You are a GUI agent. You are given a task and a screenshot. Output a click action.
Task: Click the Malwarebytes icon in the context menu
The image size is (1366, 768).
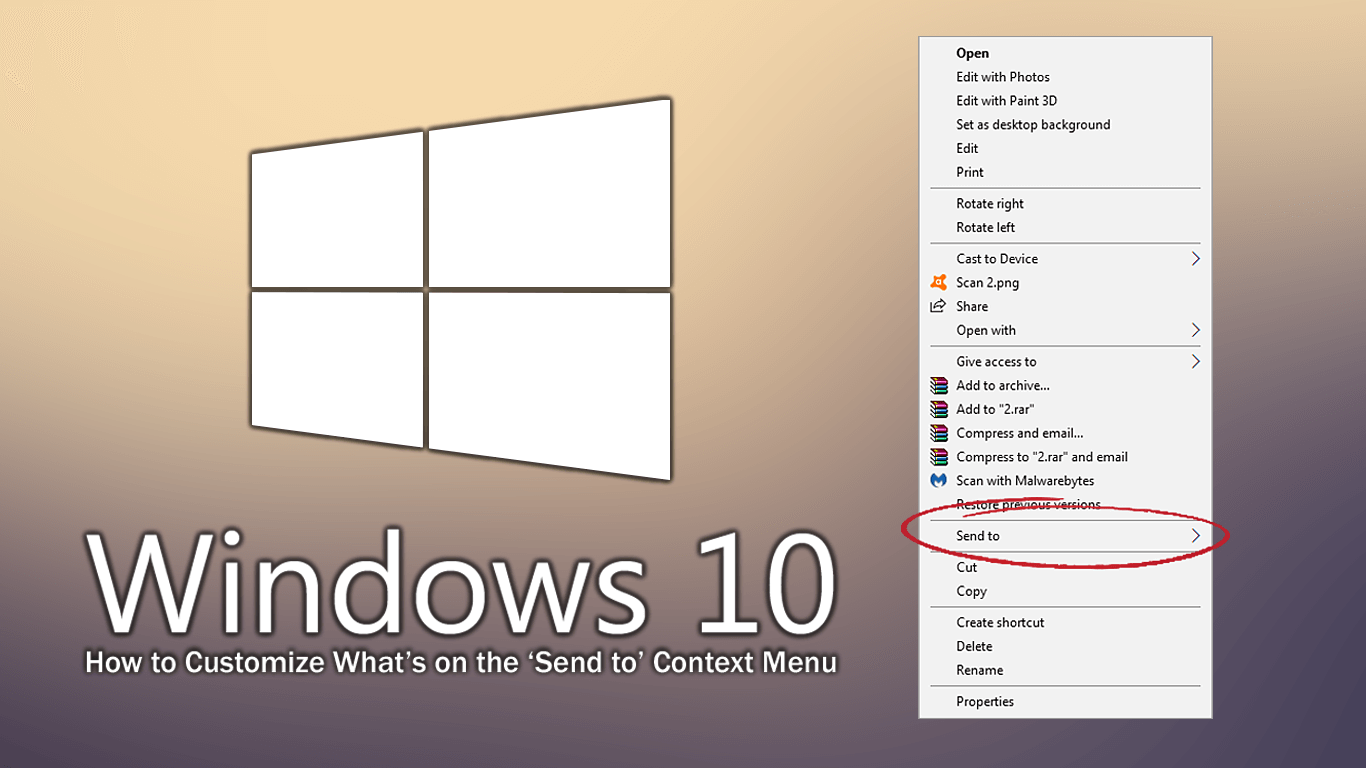pos(938,481)
